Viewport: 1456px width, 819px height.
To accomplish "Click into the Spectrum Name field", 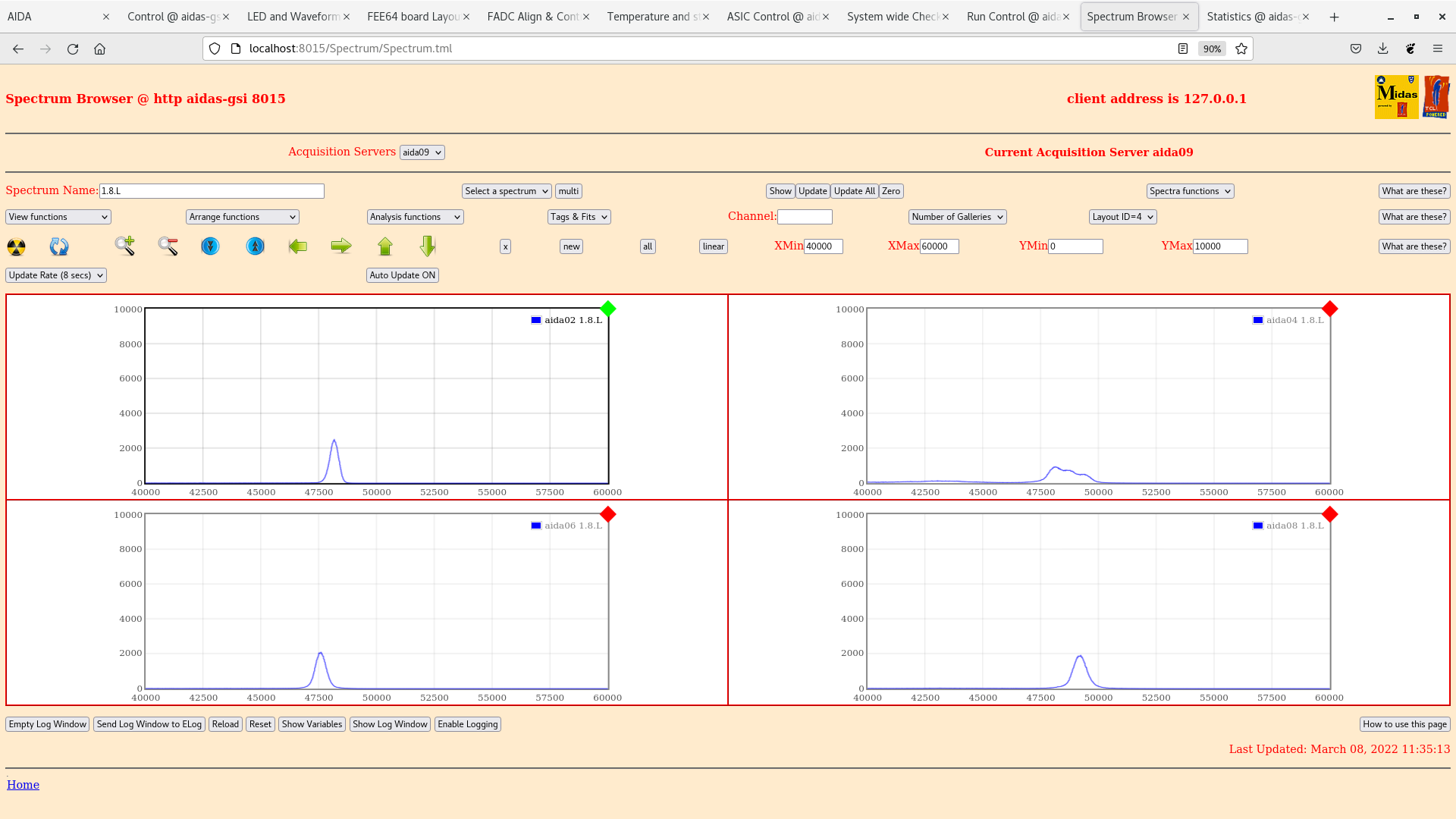I will pos(212,191).
